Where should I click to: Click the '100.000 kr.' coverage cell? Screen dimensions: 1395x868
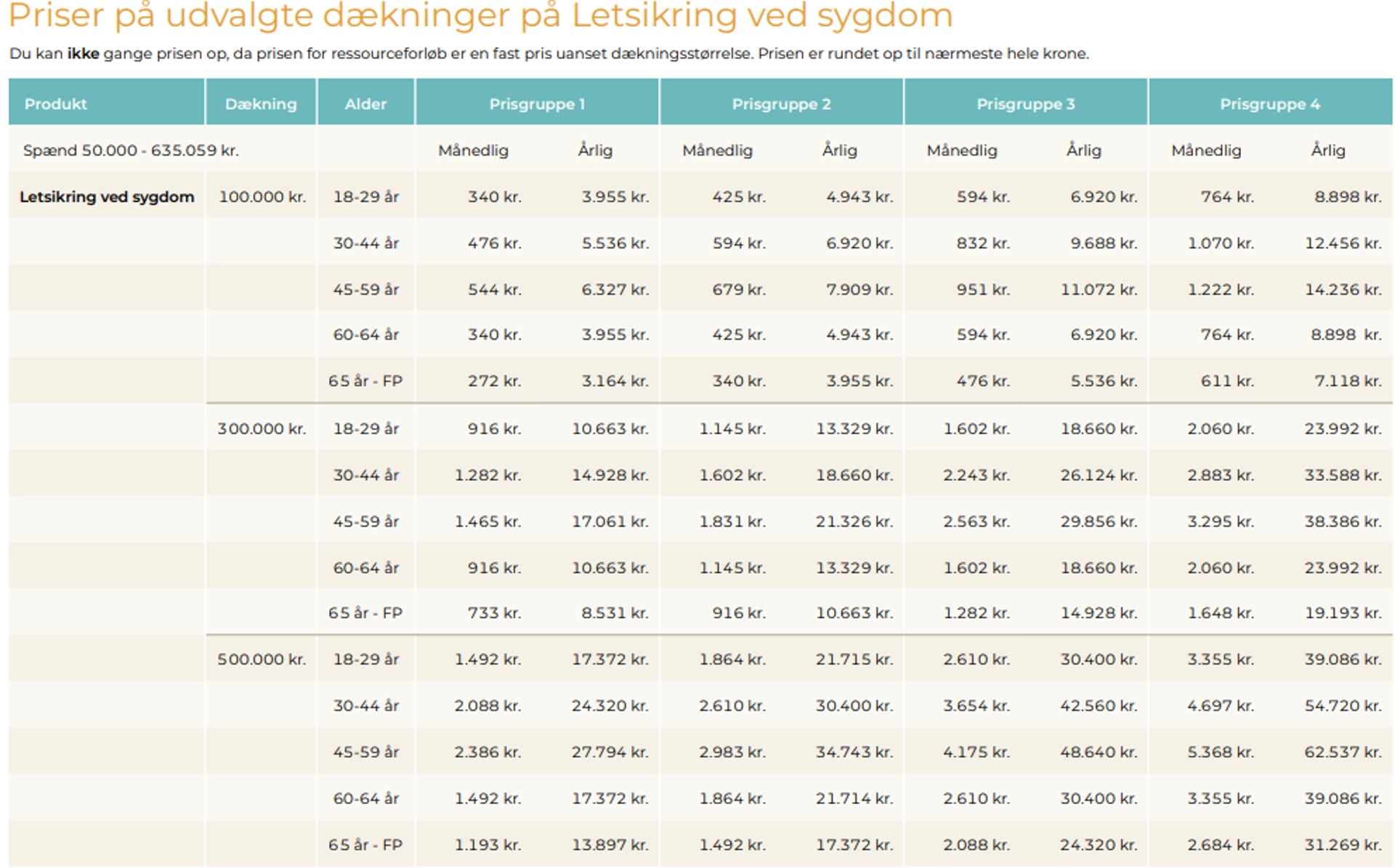pos(262,197)
